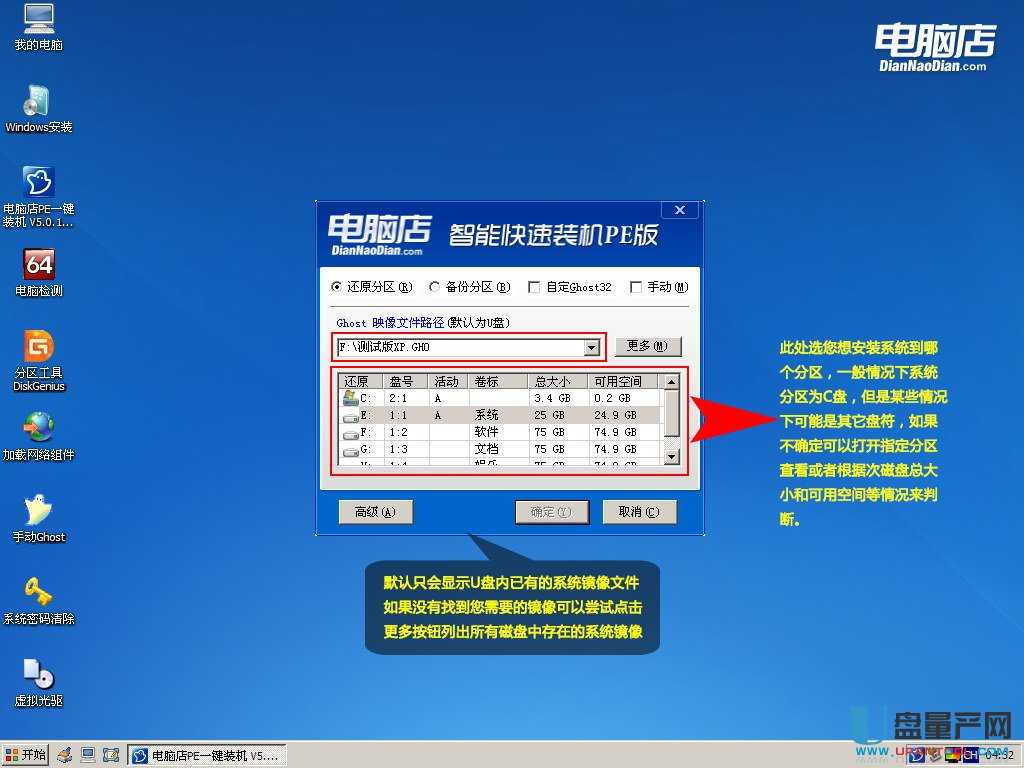Select the 系统 partition row label
This screenshot has height=768, width=1024.
(x=487, y=415)
